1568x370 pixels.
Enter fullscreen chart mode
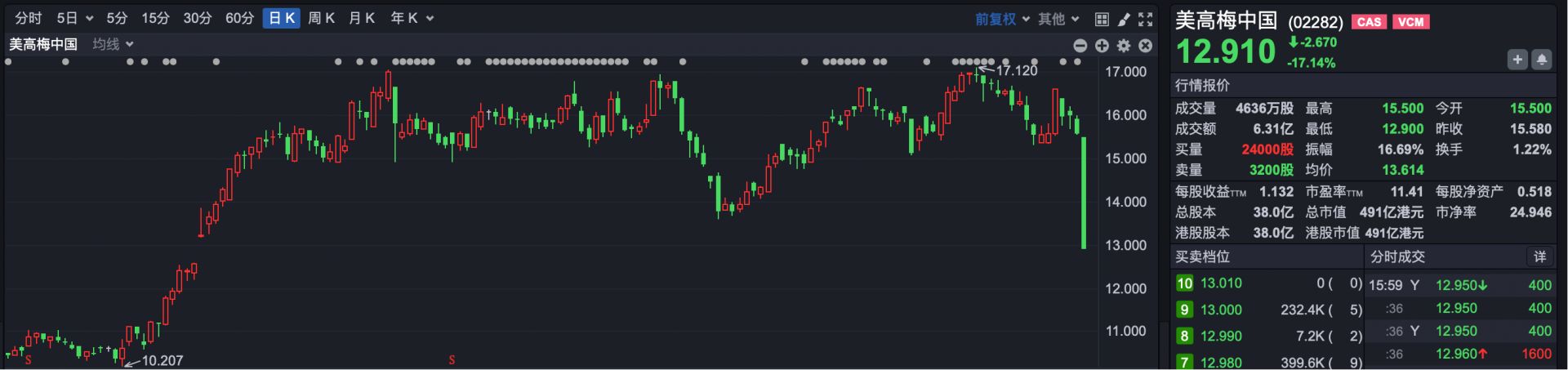(x=1146, y=19)
